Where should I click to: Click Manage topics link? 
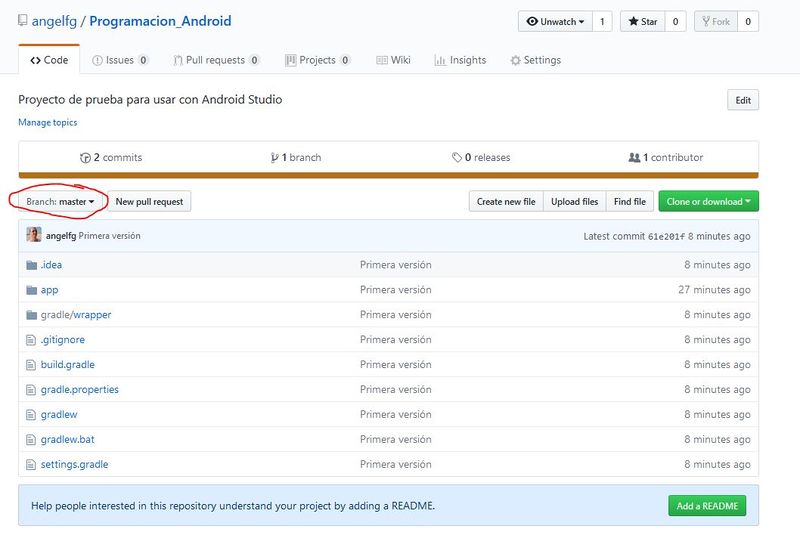[x=47, y=122]
